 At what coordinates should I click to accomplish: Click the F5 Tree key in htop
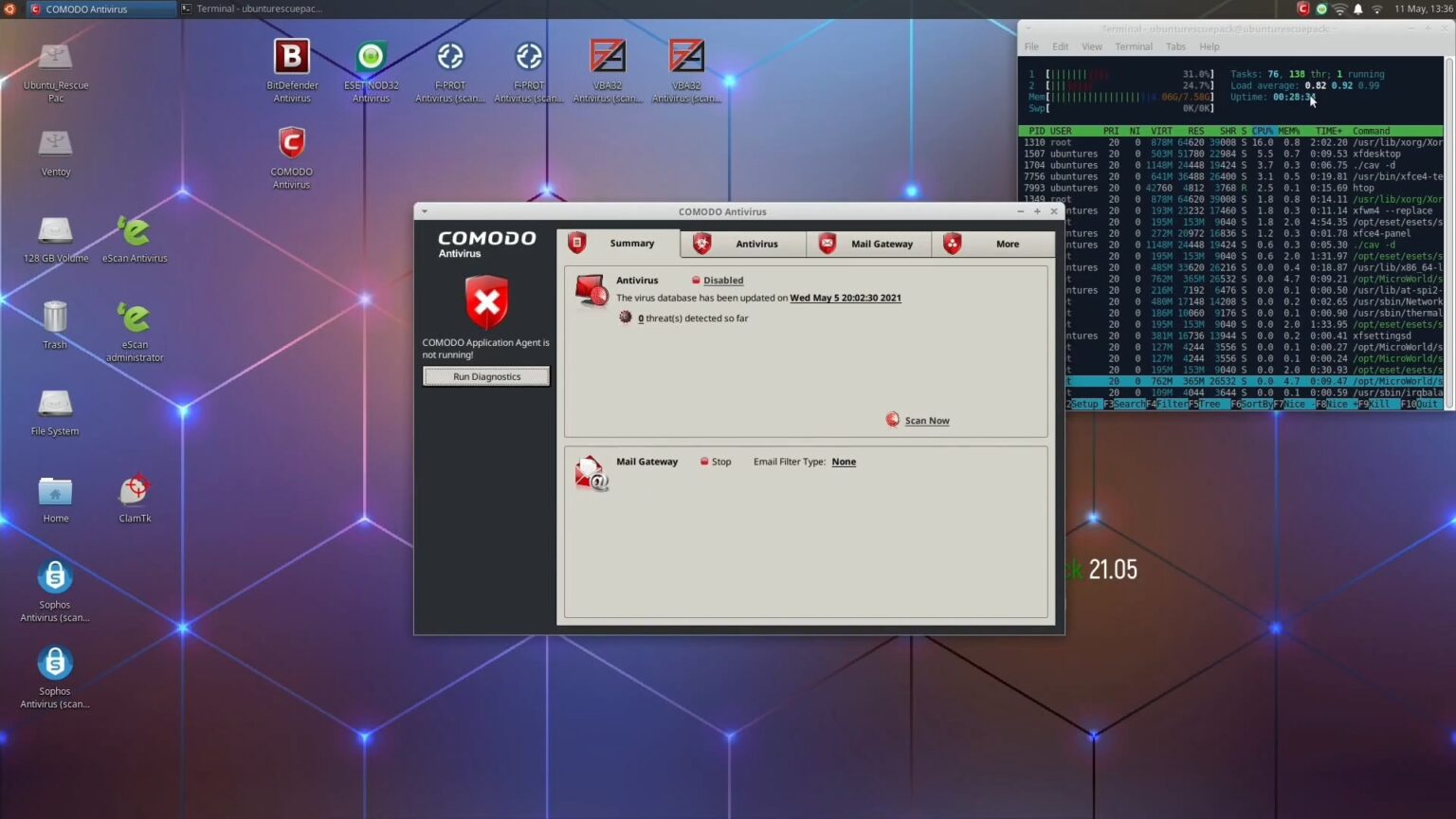pyautogui.click(x=1210, y=404)
